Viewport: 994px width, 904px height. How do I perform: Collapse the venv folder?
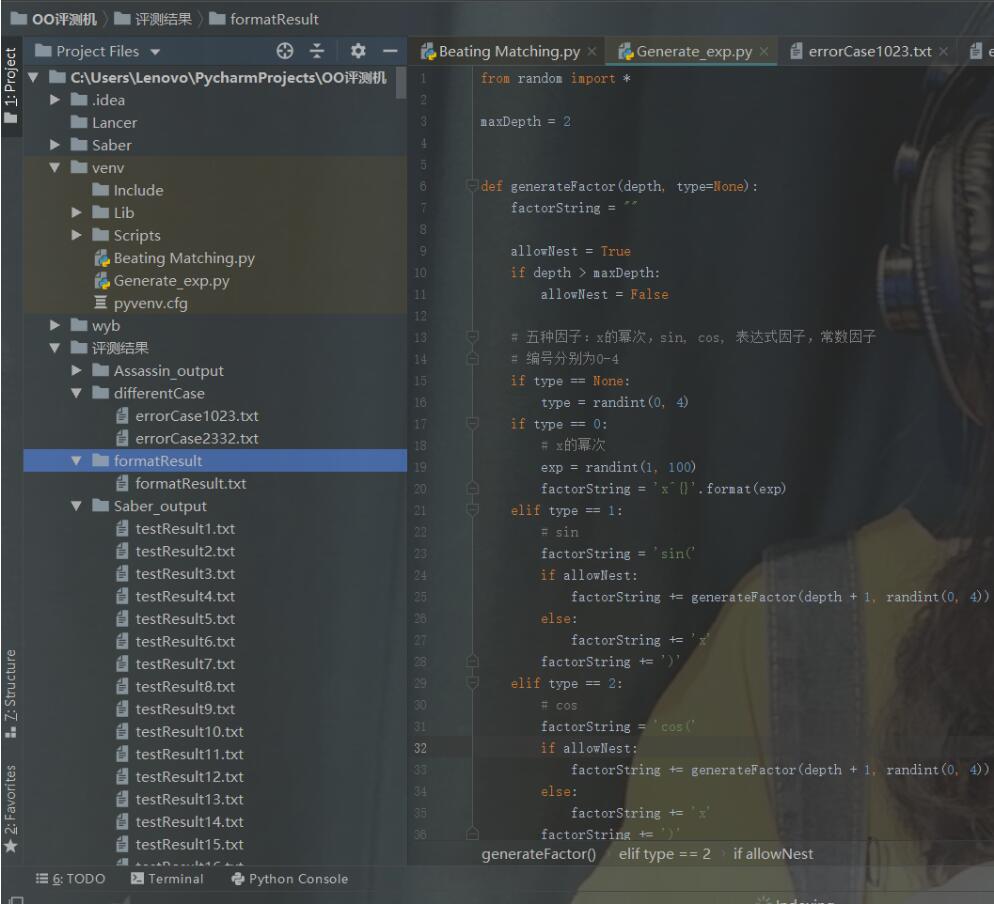[x=56, y=168]
